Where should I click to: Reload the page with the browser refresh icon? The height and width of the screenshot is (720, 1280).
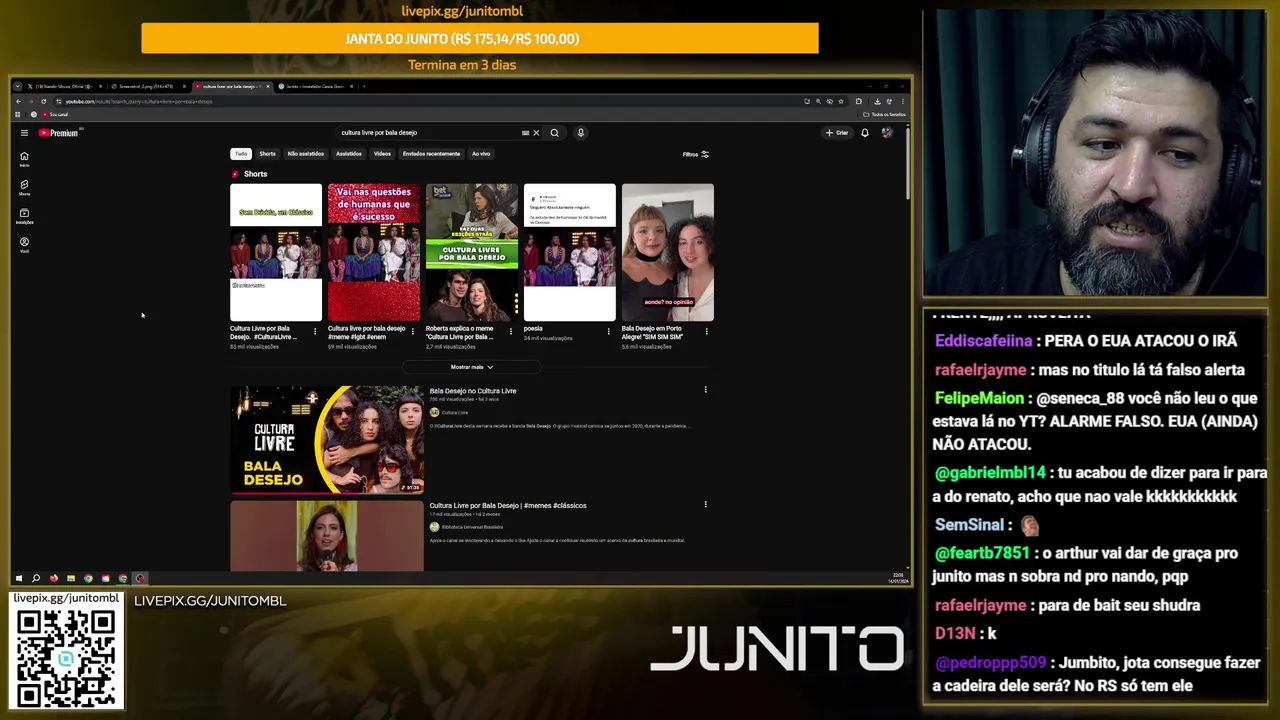coord(43,101)
